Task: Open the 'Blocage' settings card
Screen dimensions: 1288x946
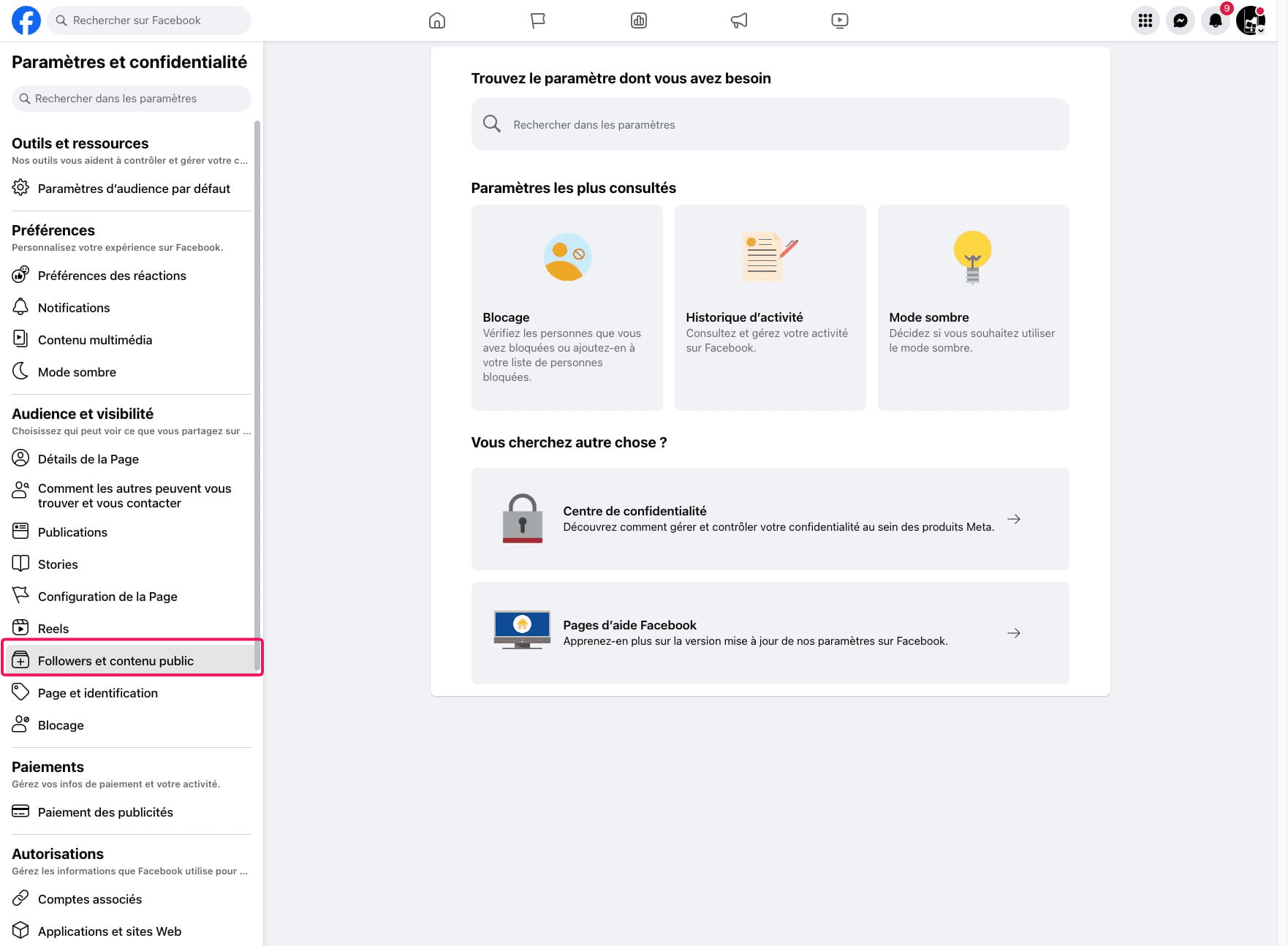Action: coord(567,307)
